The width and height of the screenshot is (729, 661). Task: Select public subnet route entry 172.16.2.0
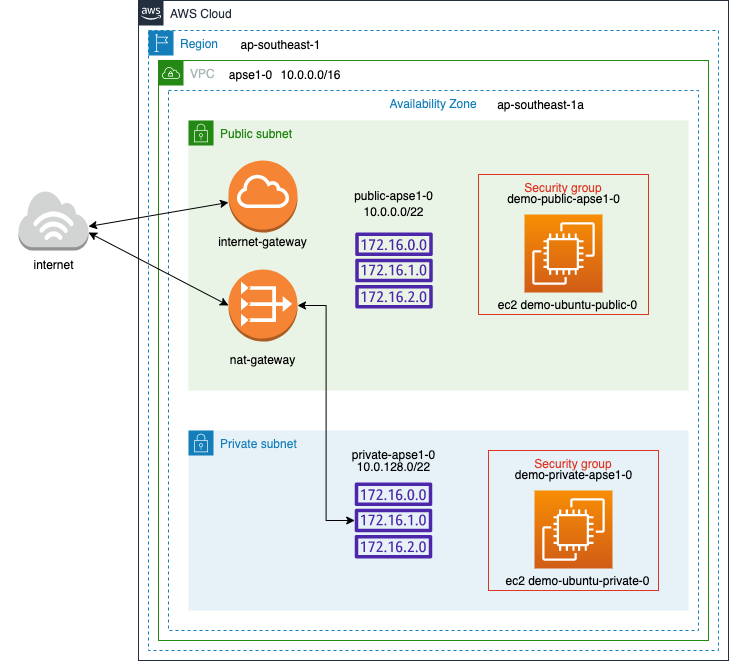394,297
